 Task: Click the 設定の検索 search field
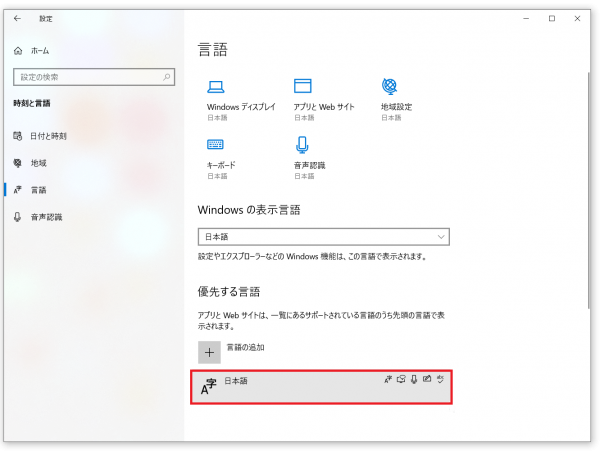point(94,77)
